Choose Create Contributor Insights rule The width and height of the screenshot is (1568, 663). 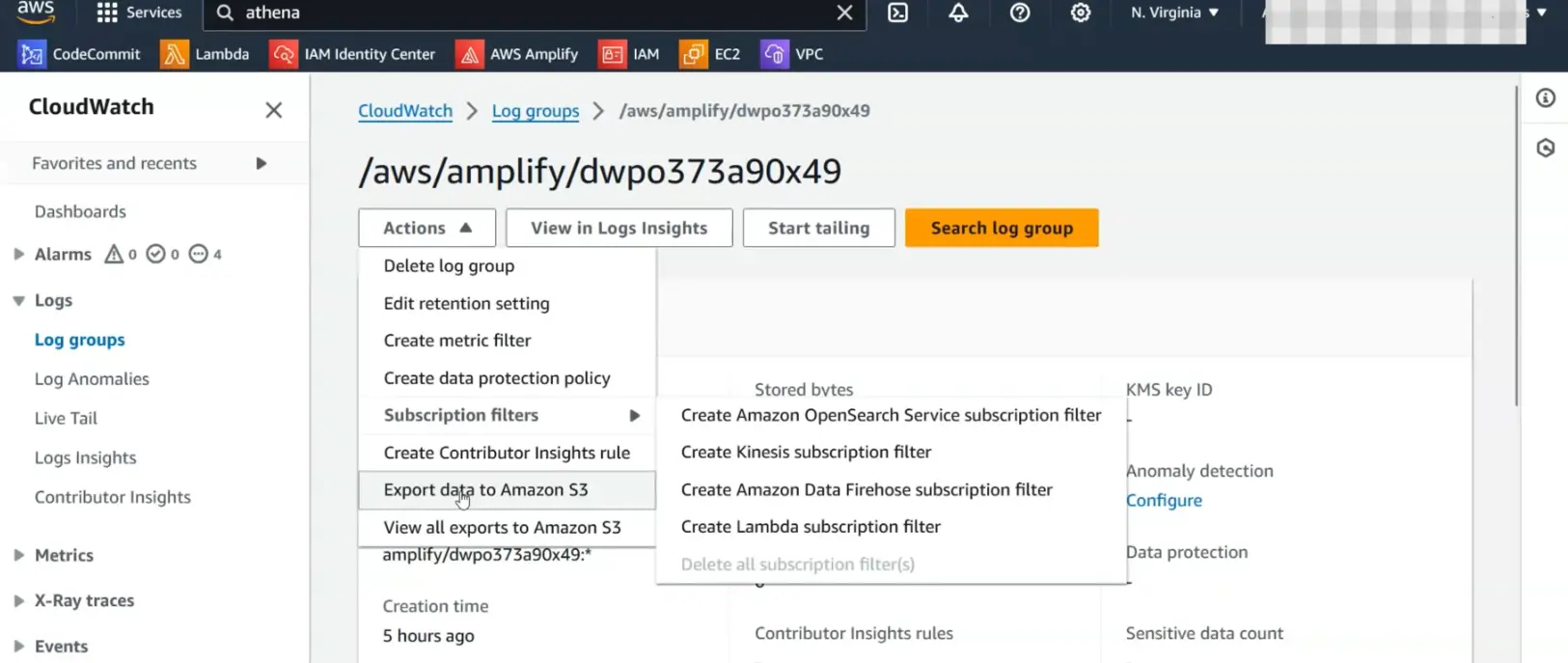click(x=507, y=453)
